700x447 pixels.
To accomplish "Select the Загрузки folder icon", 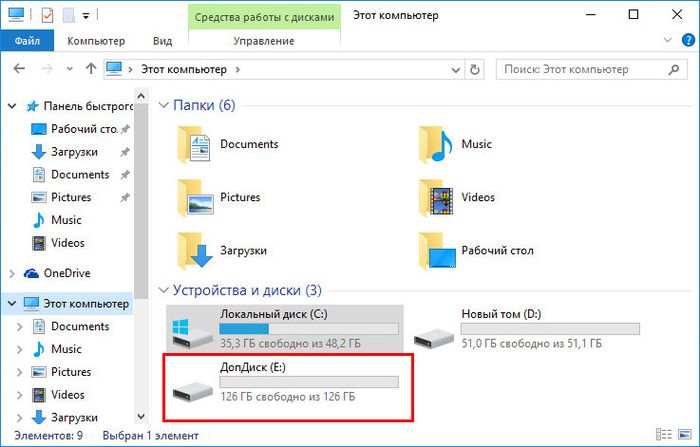I will tap(195, 251).
